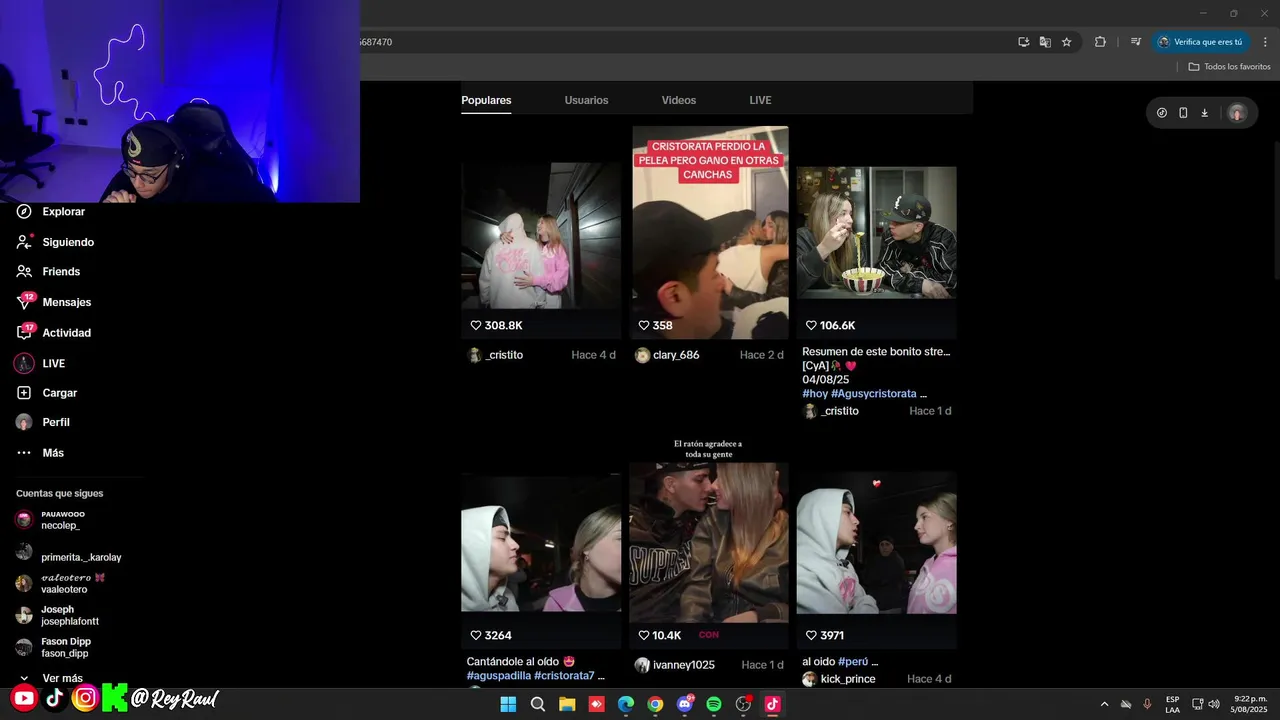Viewport: 1280px width, 720px height.
Task: Click Chrome install app icon in address bar
Action: tap(1023, 42)
